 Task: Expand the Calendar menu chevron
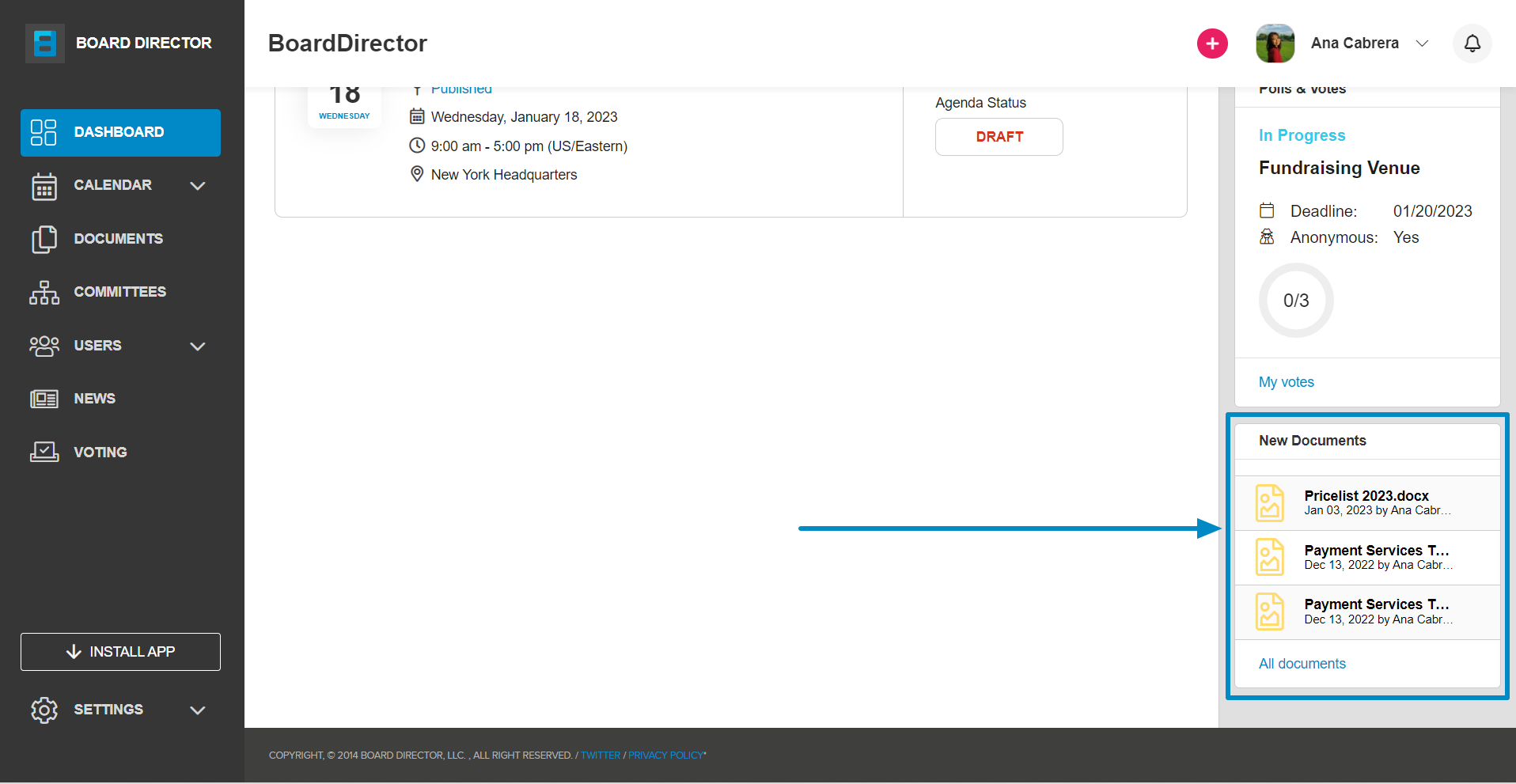coord(198,186)
